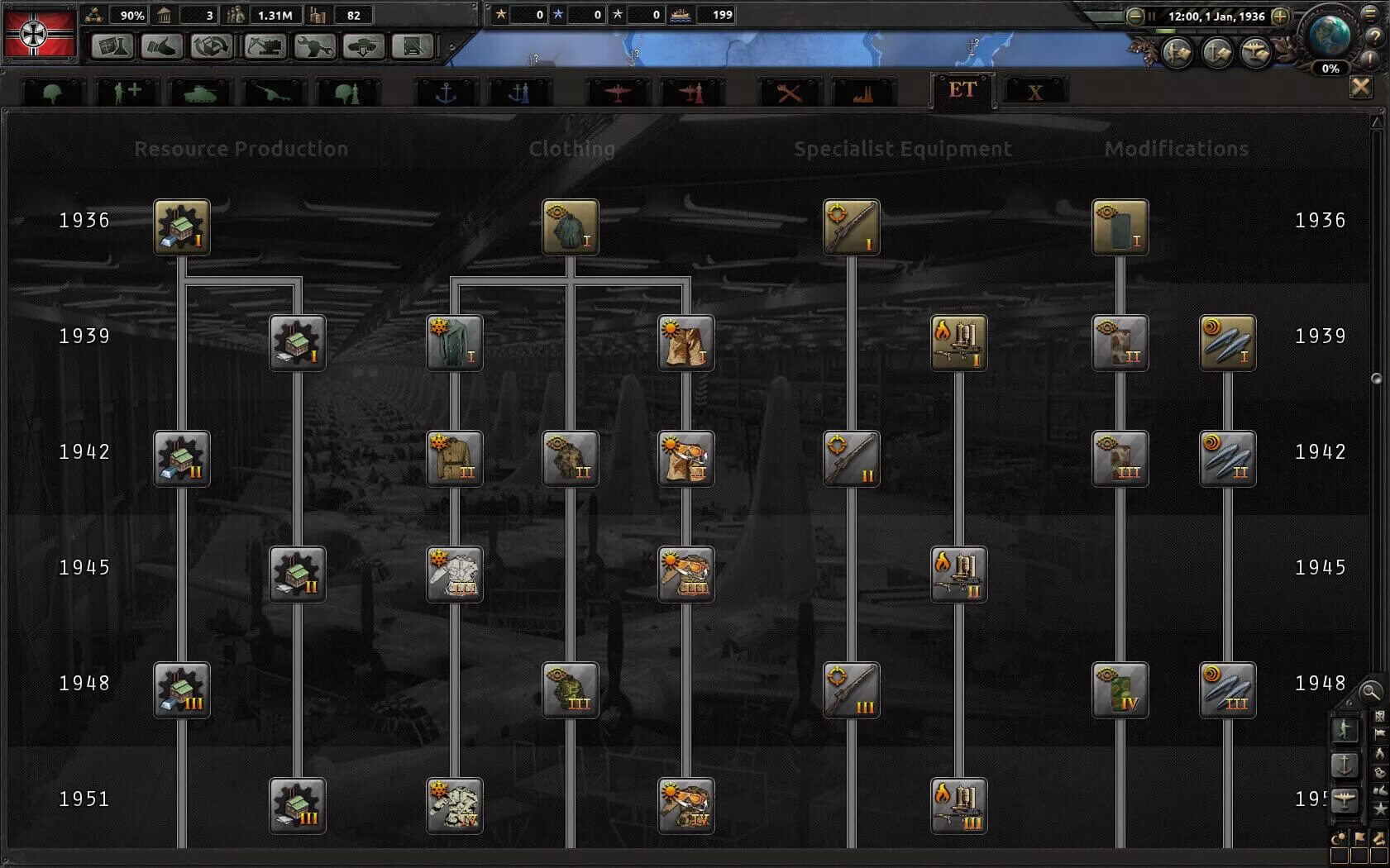Open the air orders map icon

point(1255,53)
